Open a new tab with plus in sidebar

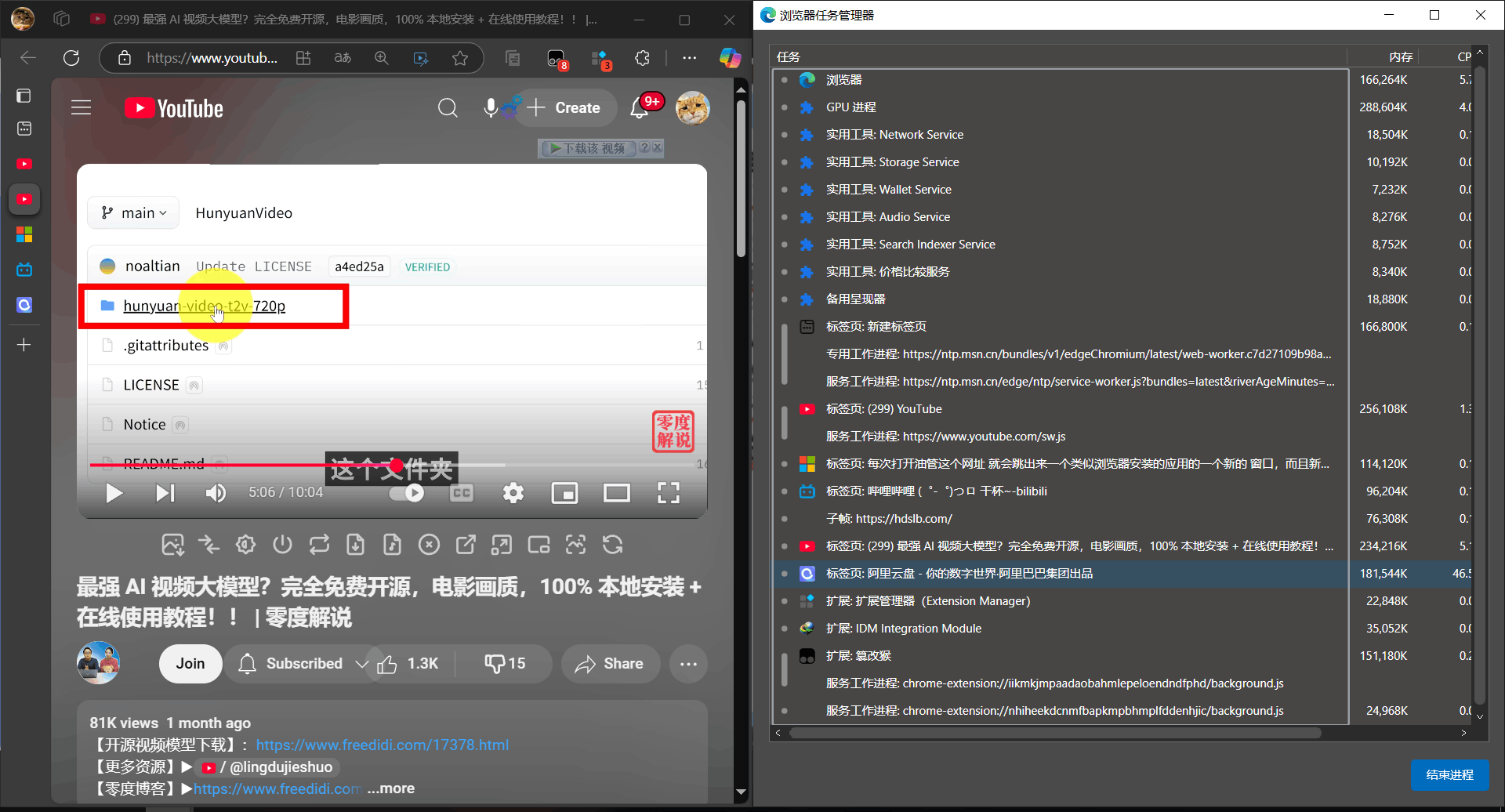[24, 345]
